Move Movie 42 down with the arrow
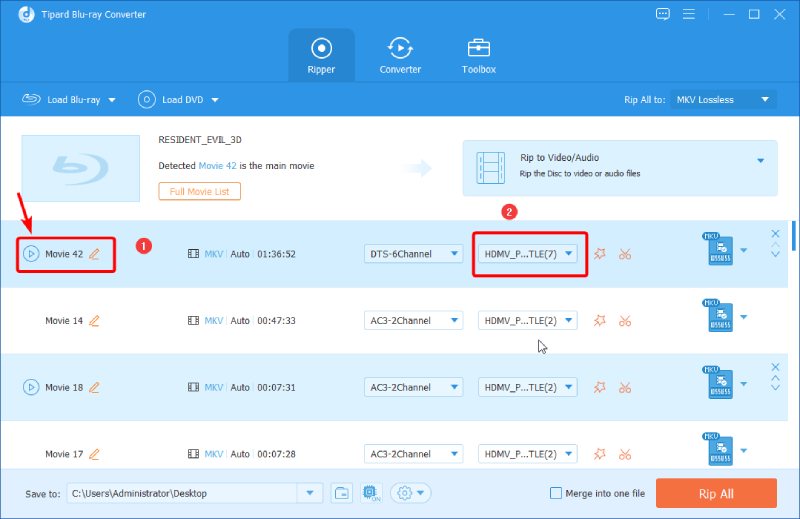This screenshot has width=800, height=519. point(775,254)
